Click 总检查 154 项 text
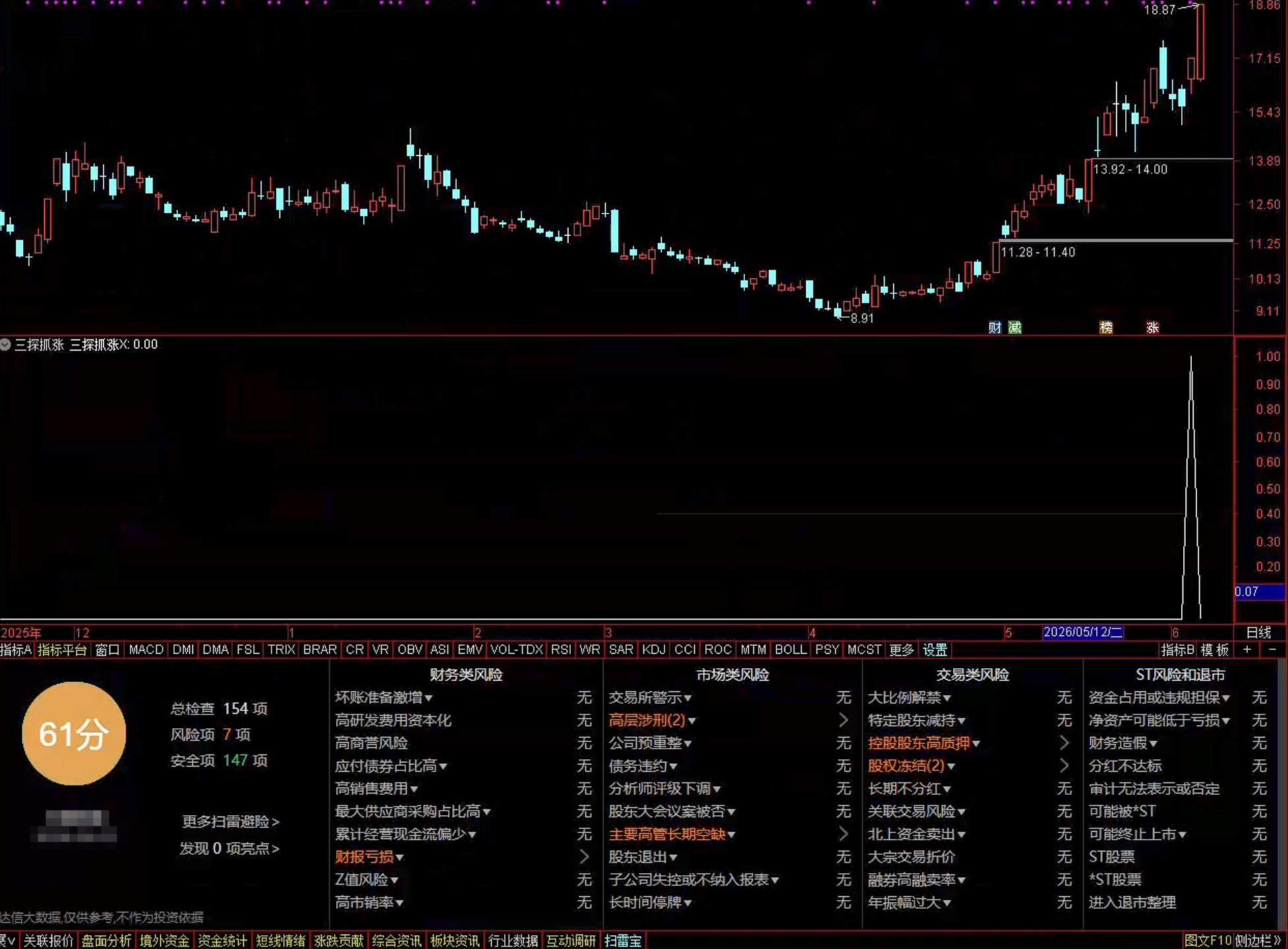This screenshot has height=949, width=1288. 219,708
